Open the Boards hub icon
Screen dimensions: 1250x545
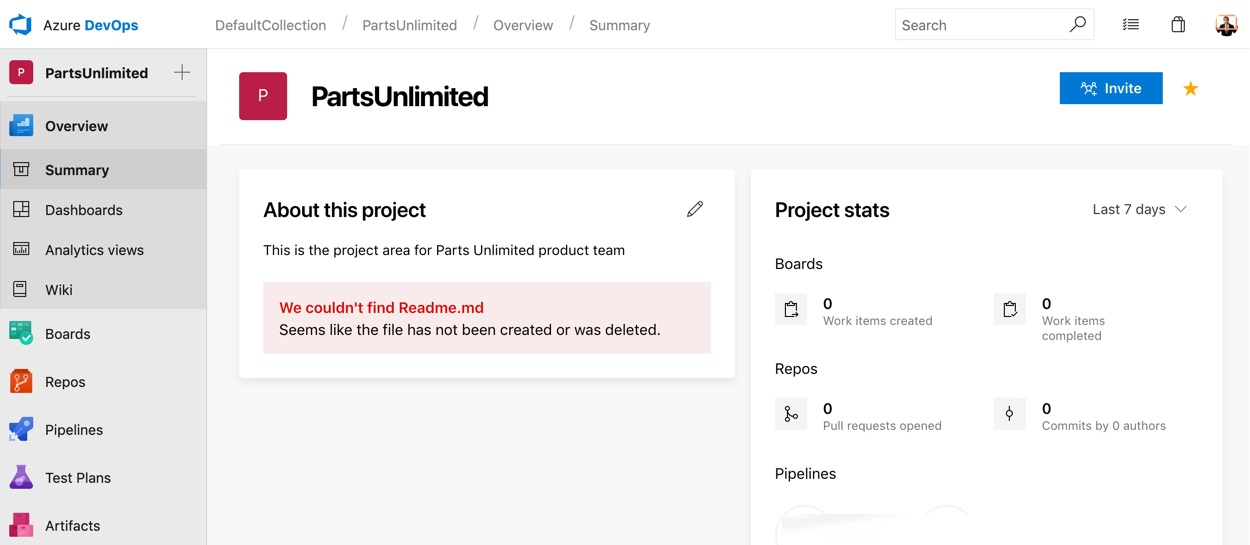(x=21, y=334)
